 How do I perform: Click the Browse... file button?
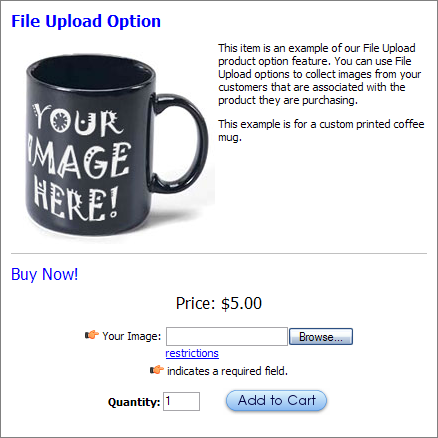click(321, 336)
